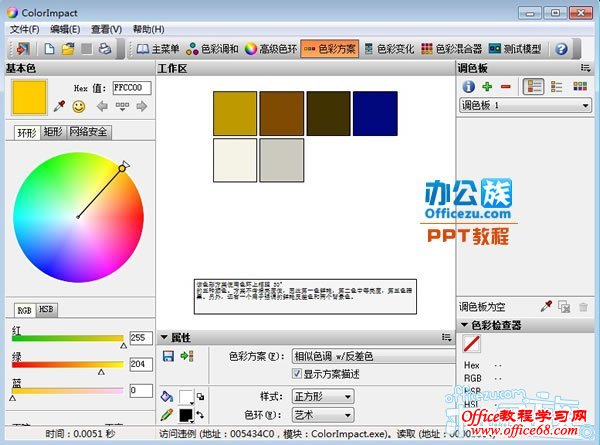Image resolution: width=600 pixels, height=445 pixels.
Task: Click the empty color inspector swatch
Action: pos(471,343)
